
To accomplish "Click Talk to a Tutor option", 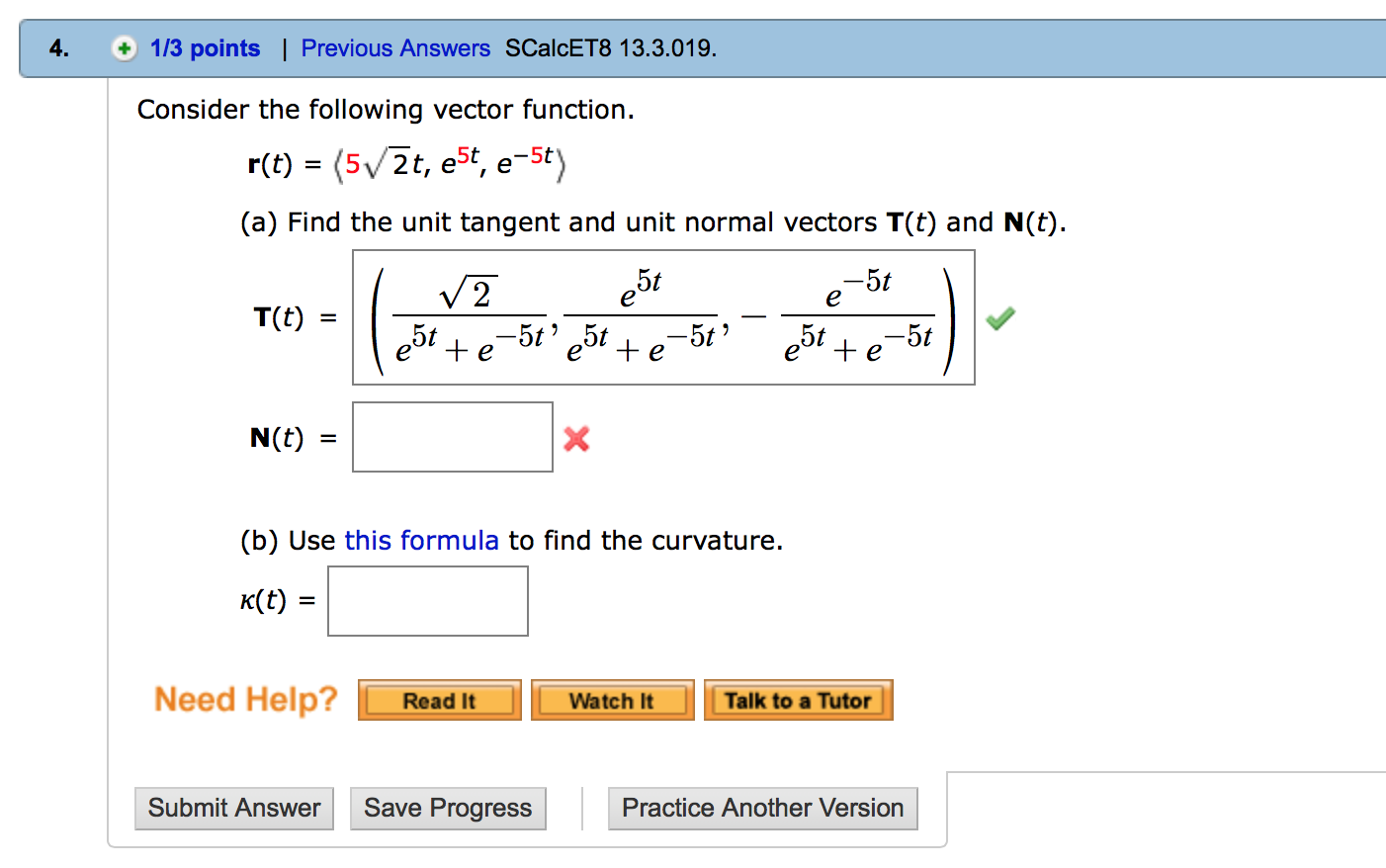I will point(799,700).
